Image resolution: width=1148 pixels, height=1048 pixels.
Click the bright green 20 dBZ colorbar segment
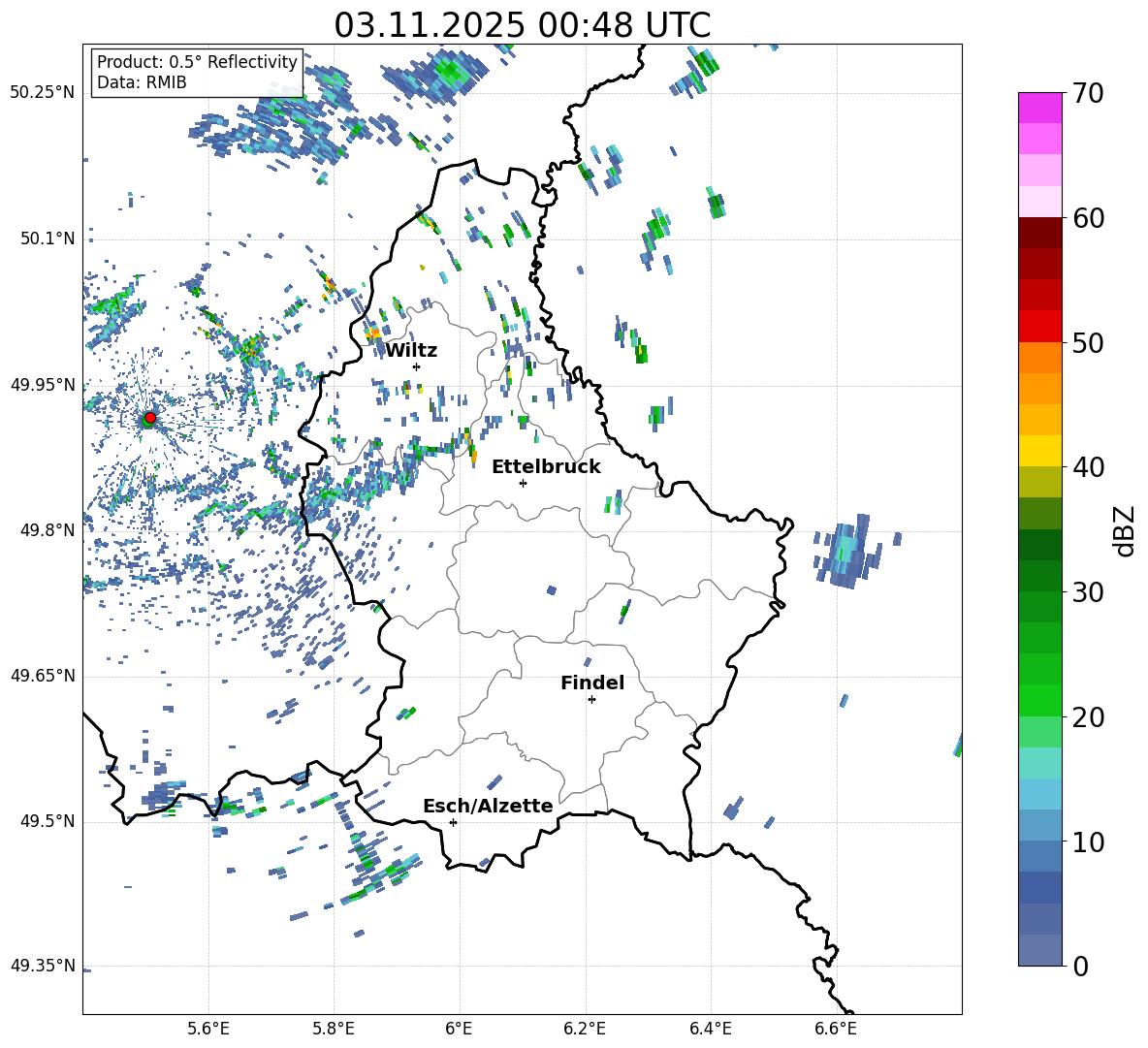1039,700
